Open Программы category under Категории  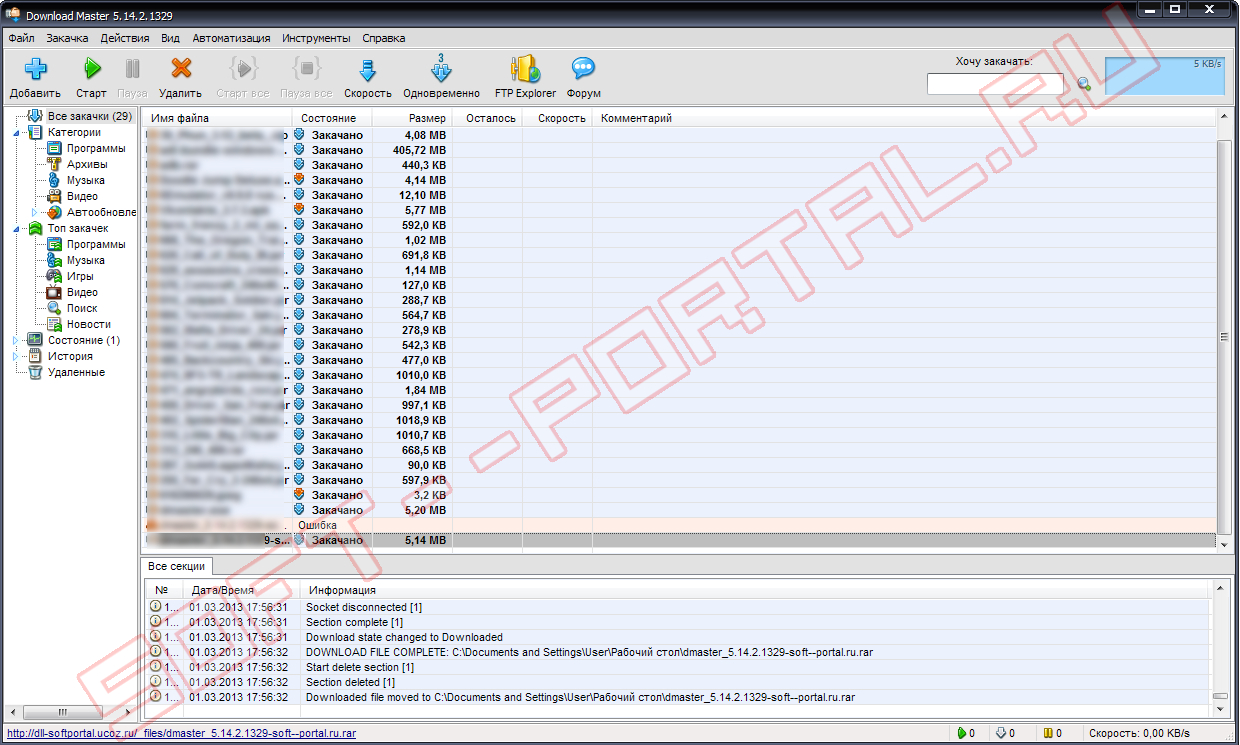coord(96,148)
